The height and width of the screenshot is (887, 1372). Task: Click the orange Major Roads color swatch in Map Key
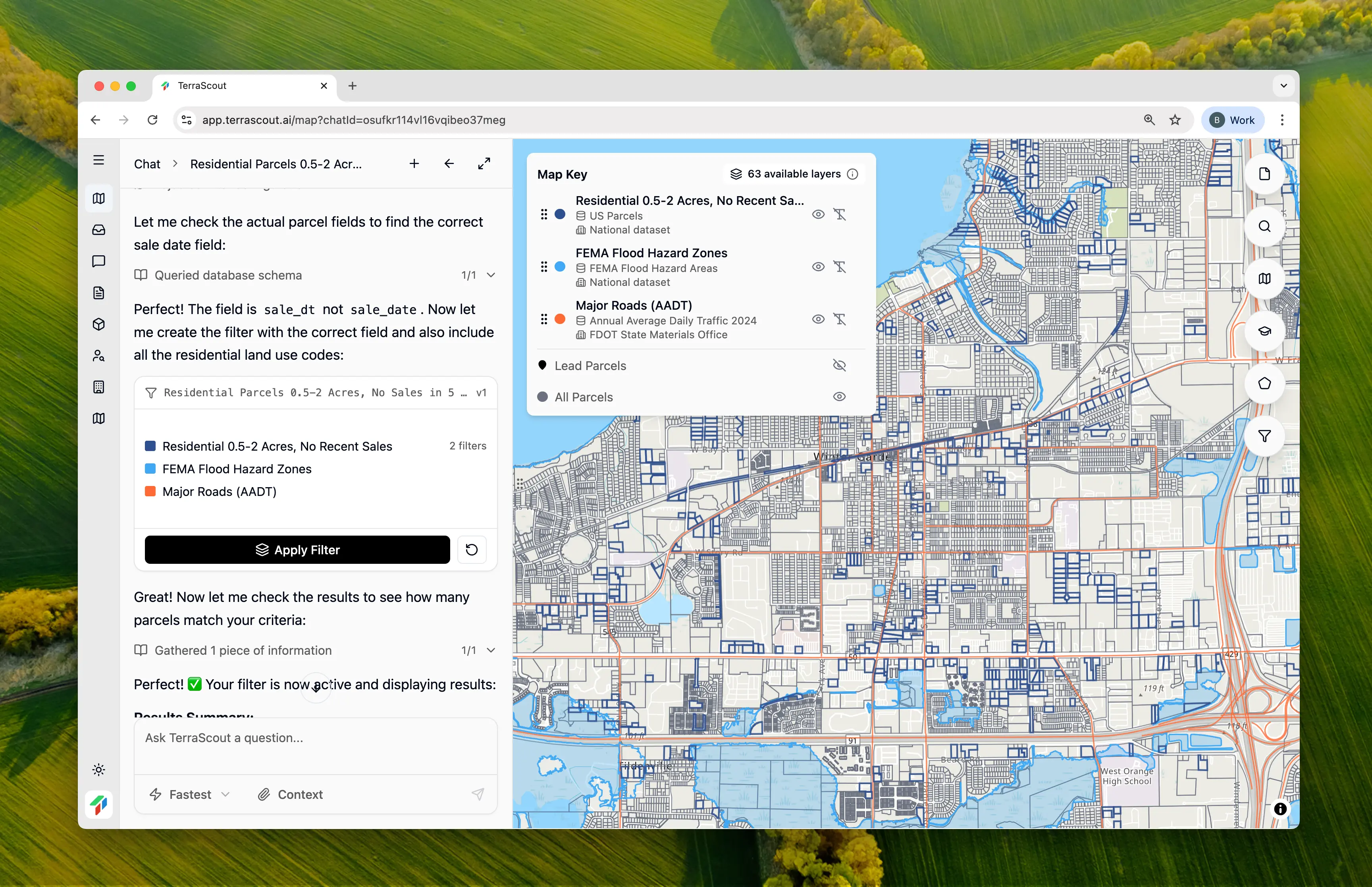coord(560,319)
